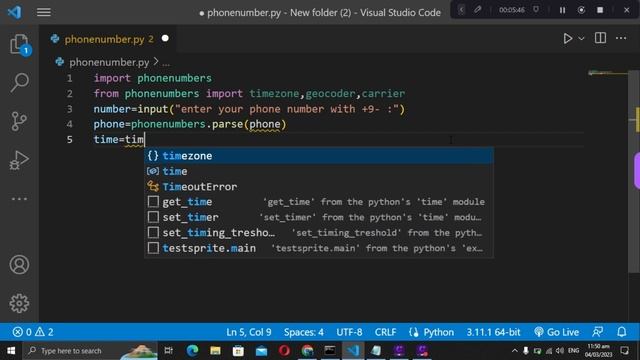640x360 pixels.
Task: Click the VS Code logo icon
Action: tap(15, 12)
